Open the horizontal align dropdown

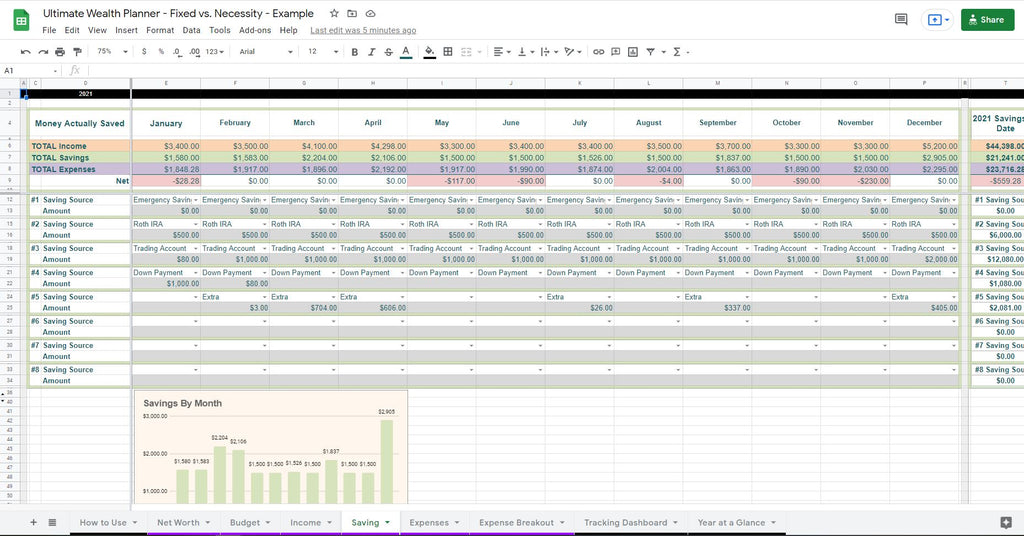[x=502, y=52]
